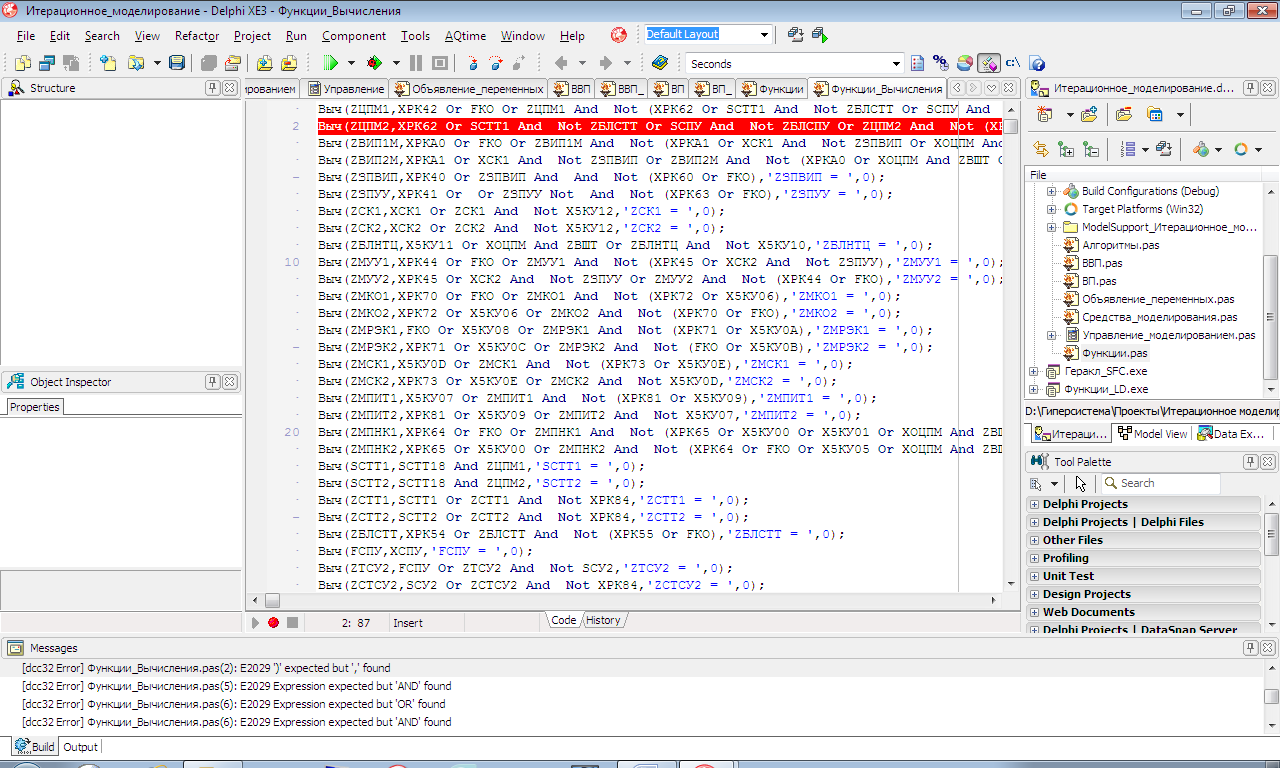Pin the Object Inspector panel
The image size is (1280, 768).
tap(212, 382)
